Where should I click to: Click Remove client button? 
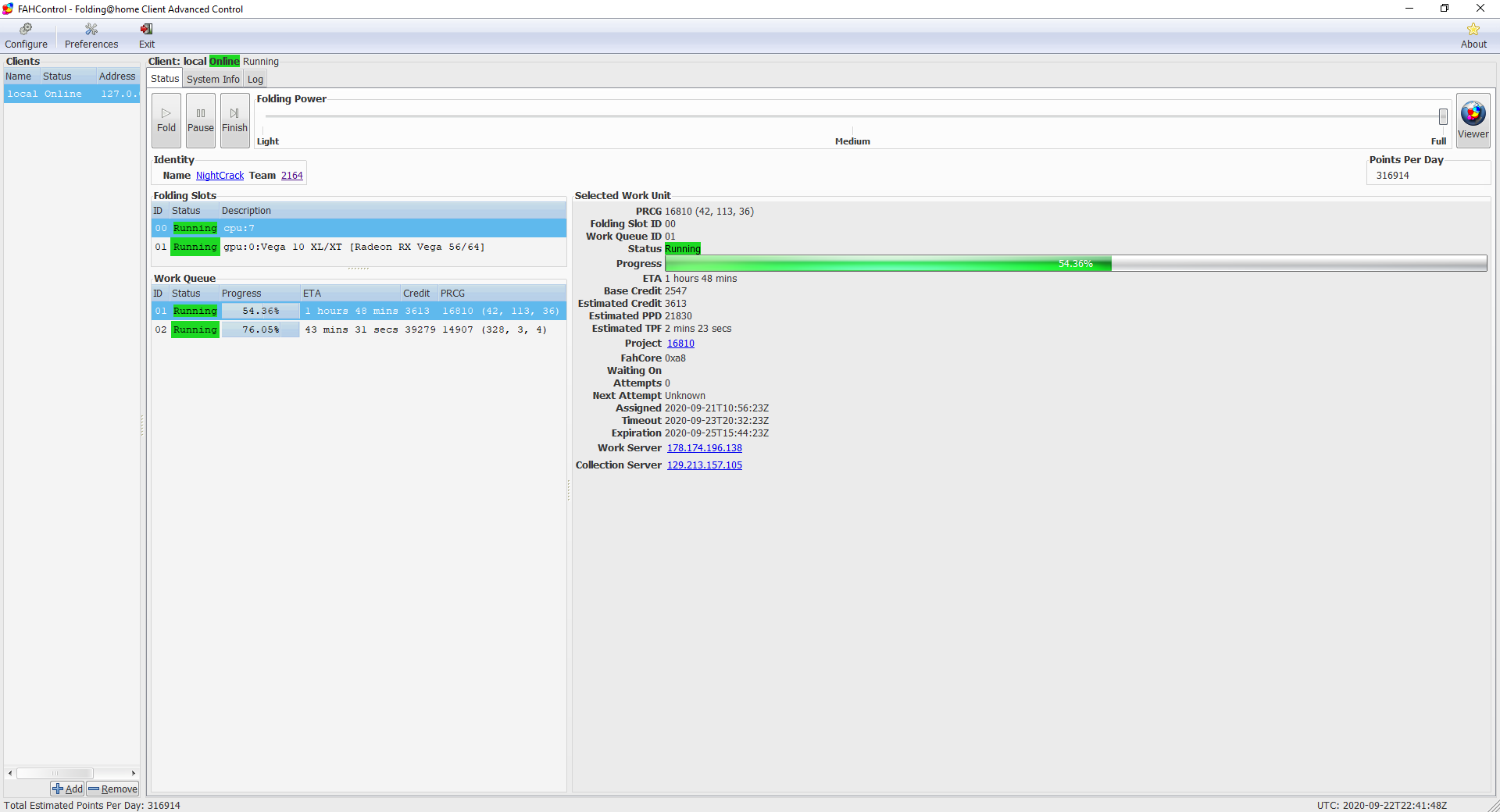112,789
